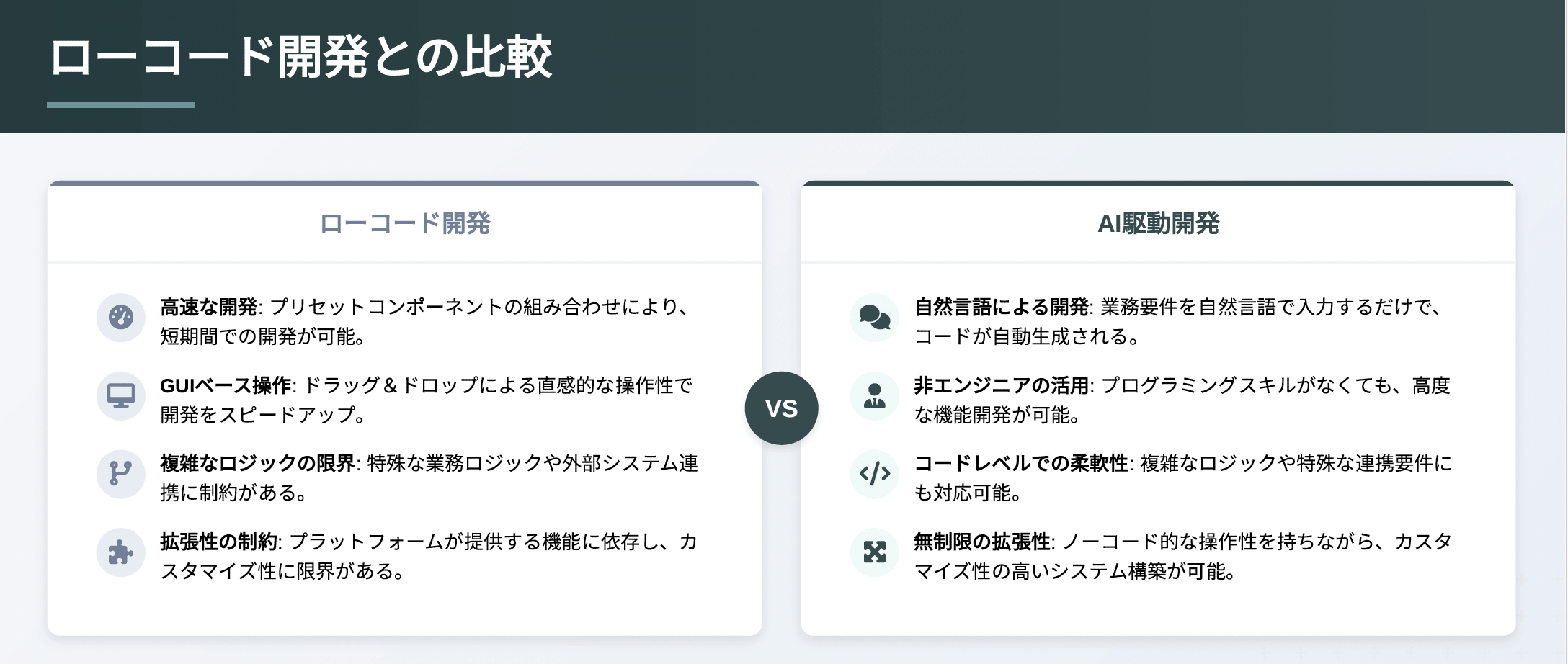
Task: Click the slide title ローコード開発との比較
Action: 300,57
